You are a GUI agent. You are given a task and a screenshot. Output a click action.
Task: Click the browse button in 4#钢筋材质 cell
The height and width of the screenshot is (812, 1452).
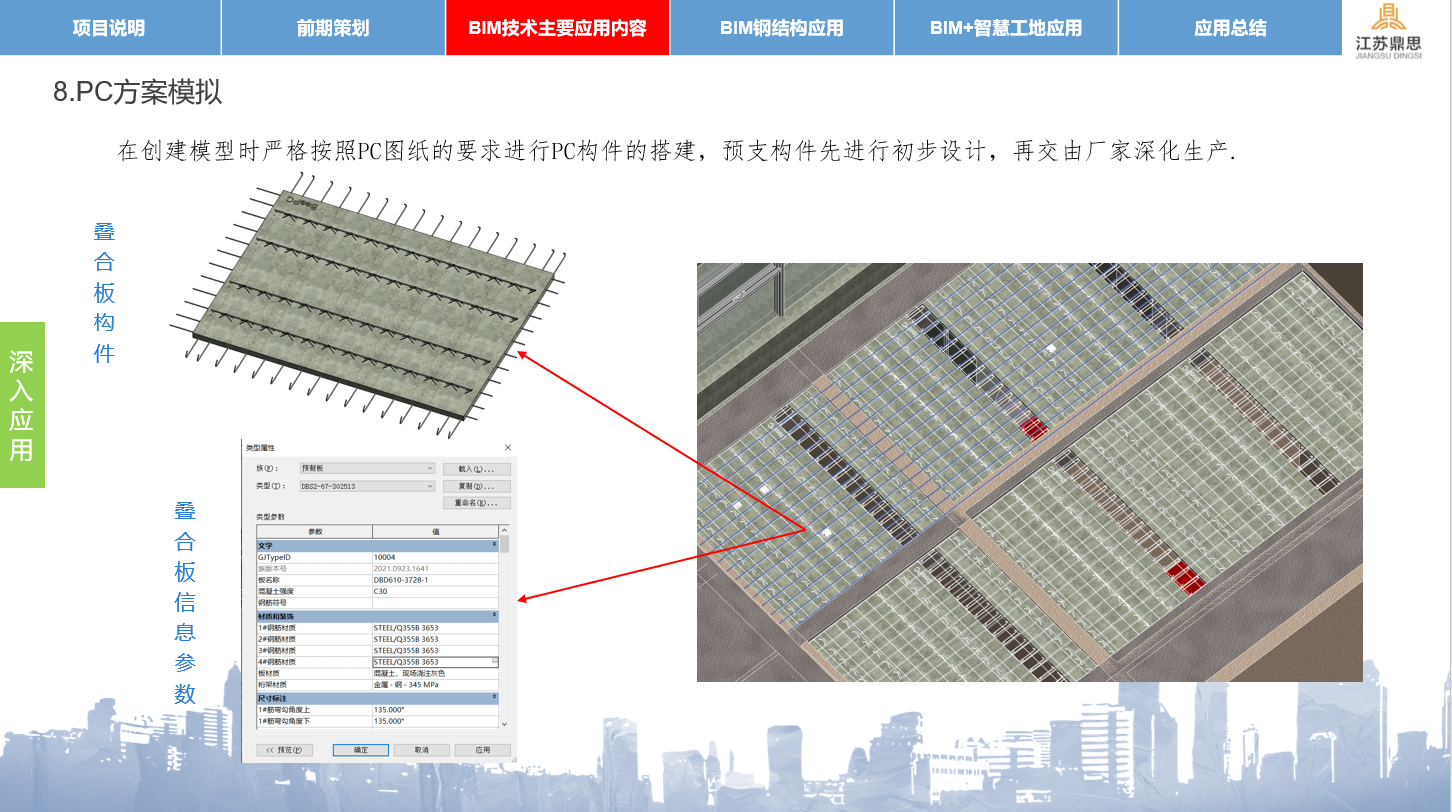click(494, 661)
